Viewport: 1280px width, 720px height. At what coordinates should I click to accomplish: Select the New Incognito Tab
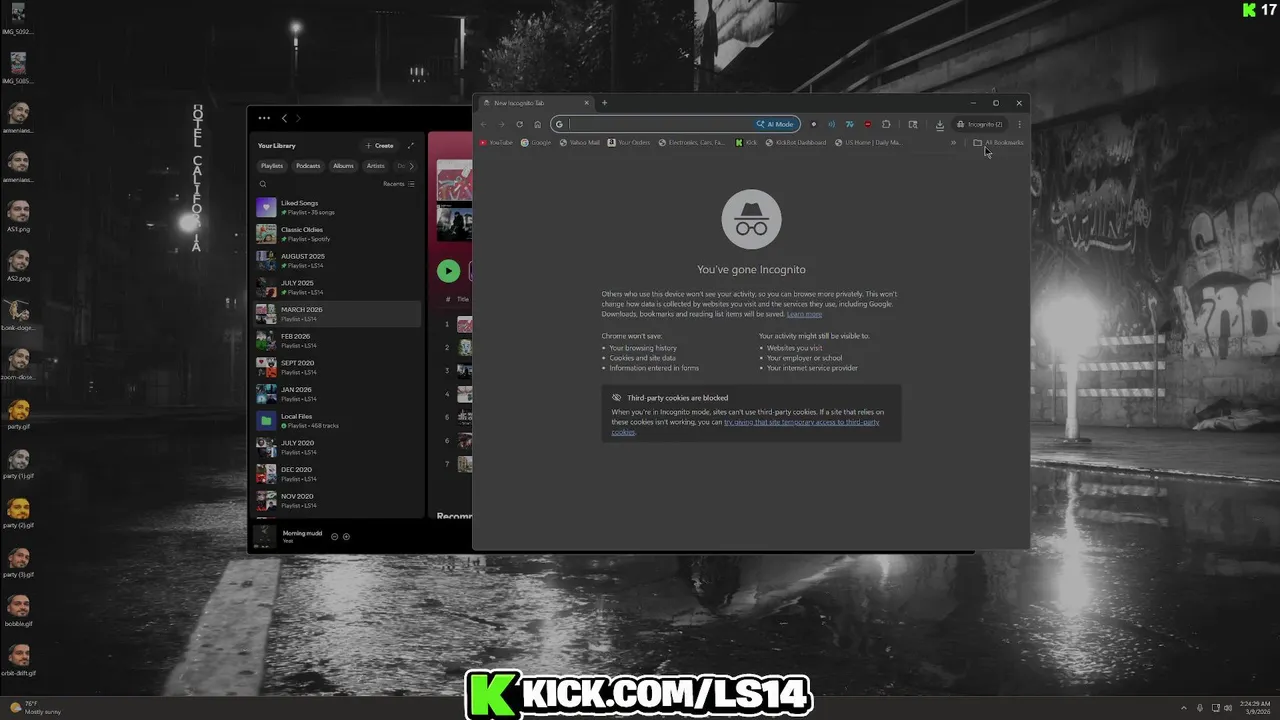point(535,103)
